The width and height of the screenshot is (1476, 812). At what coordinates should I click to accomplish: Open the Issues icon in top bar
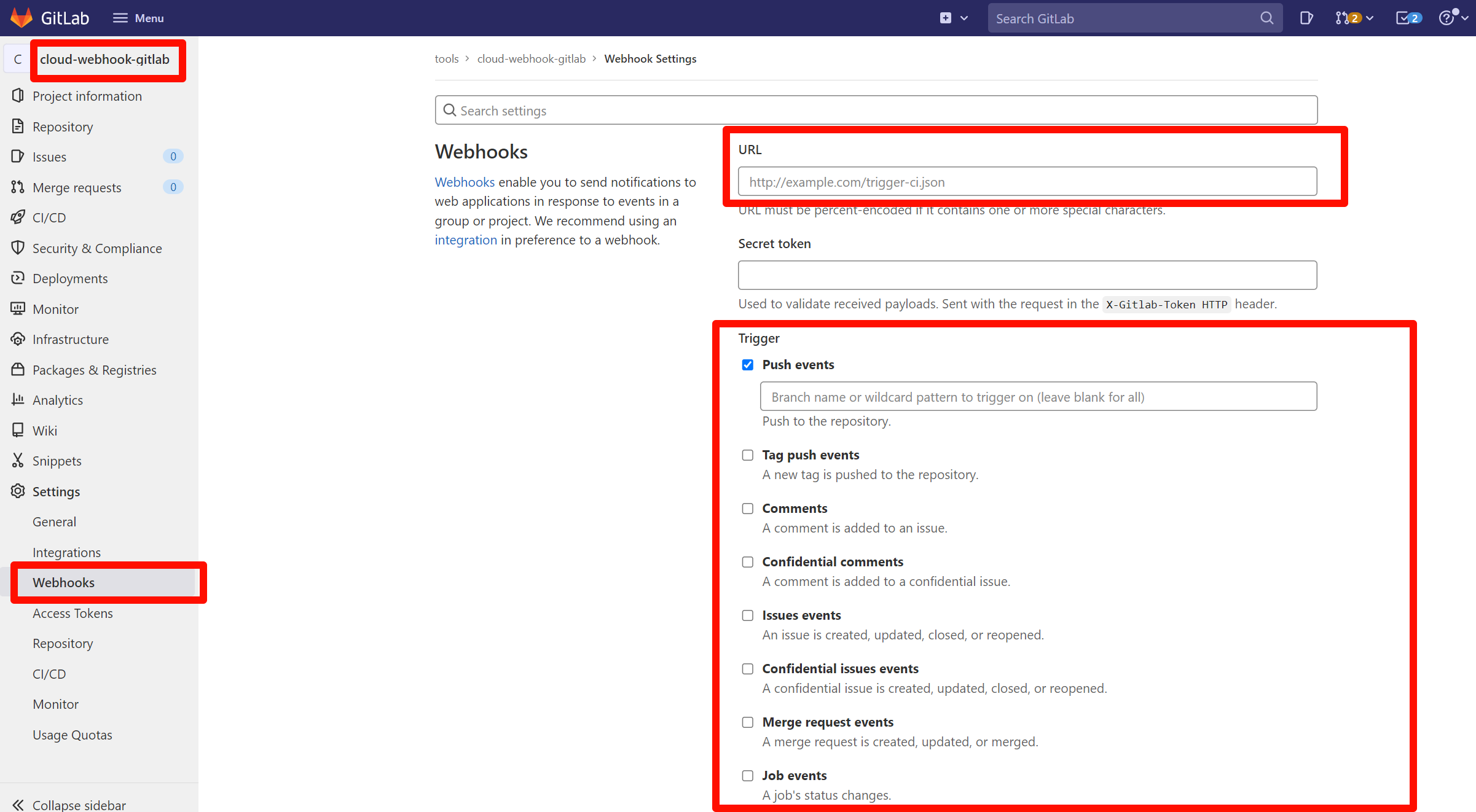[1306, 18]
